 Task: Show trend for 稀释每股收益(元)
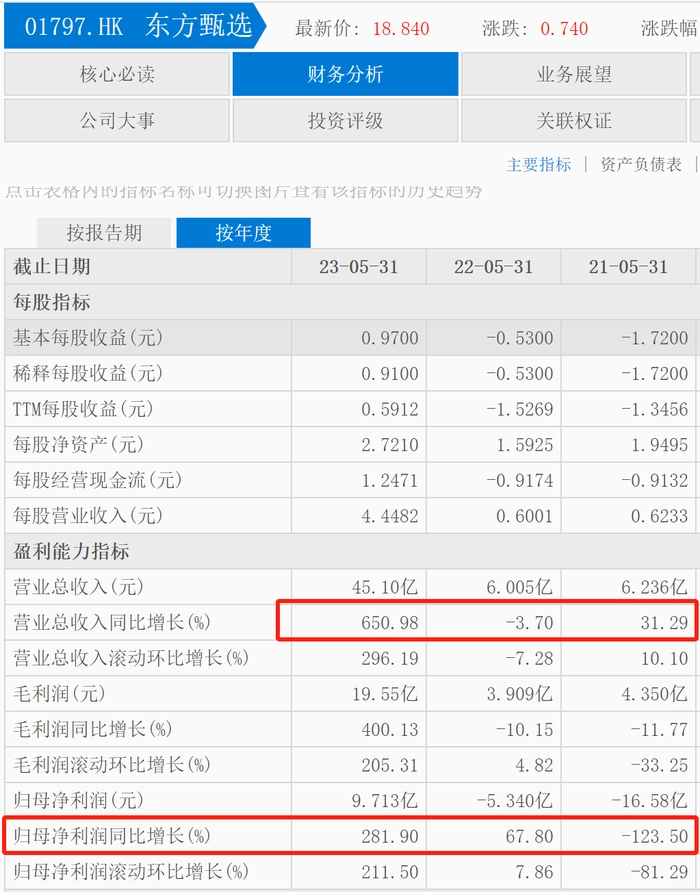tap(88, 373)
